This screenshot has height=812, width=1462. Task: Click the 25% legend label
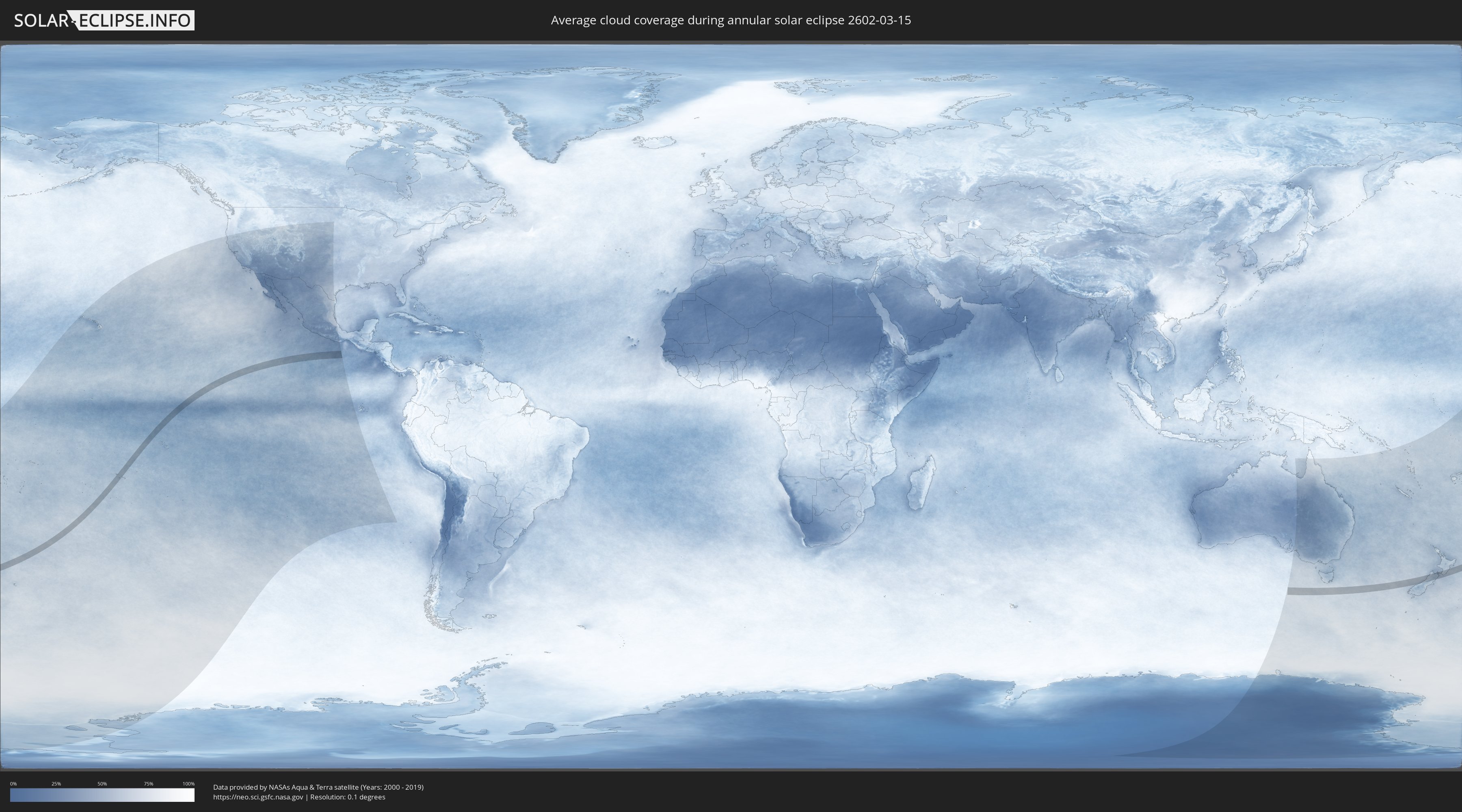(x=56, y=784)
